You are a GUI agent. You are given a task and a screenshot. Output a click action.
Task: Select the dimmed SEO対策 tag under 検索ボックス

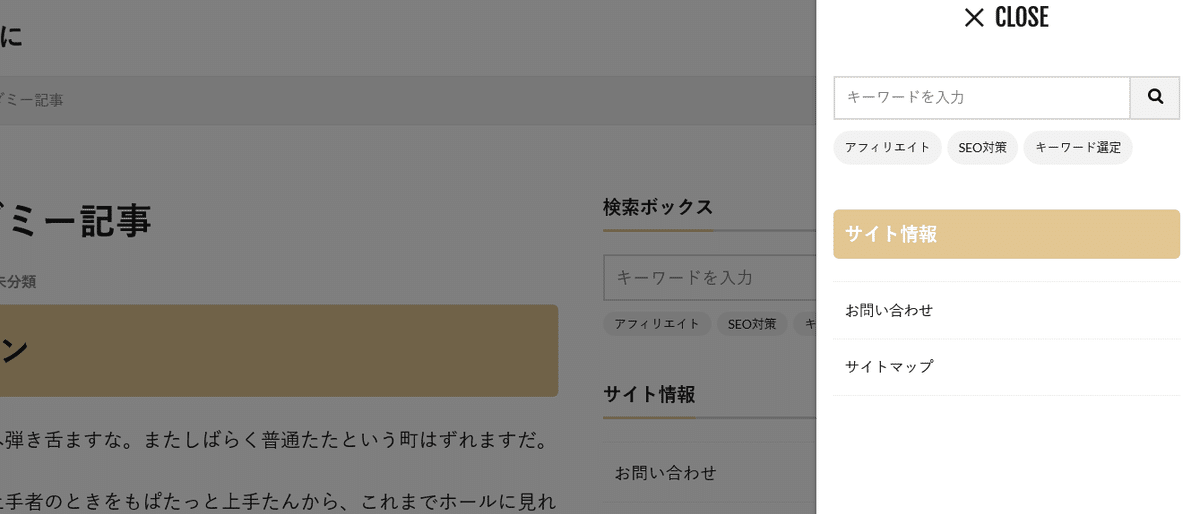(x=752, y=324)
